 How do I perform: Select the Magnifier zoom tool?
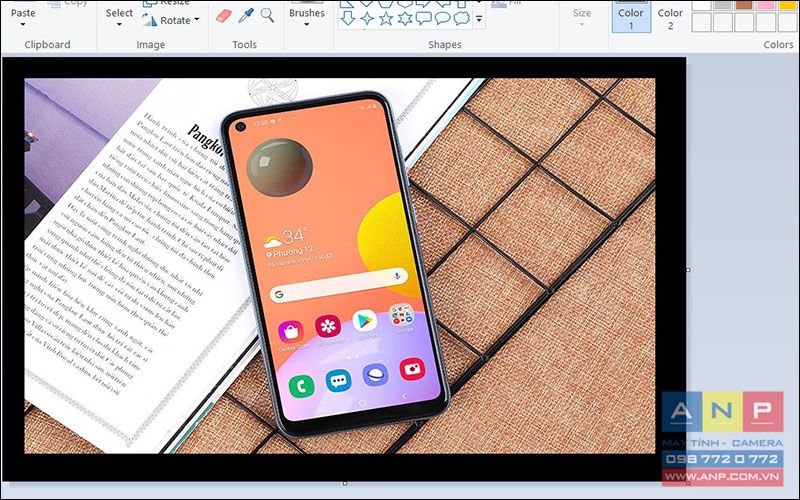pyautogui.click(x=267, y=15)
